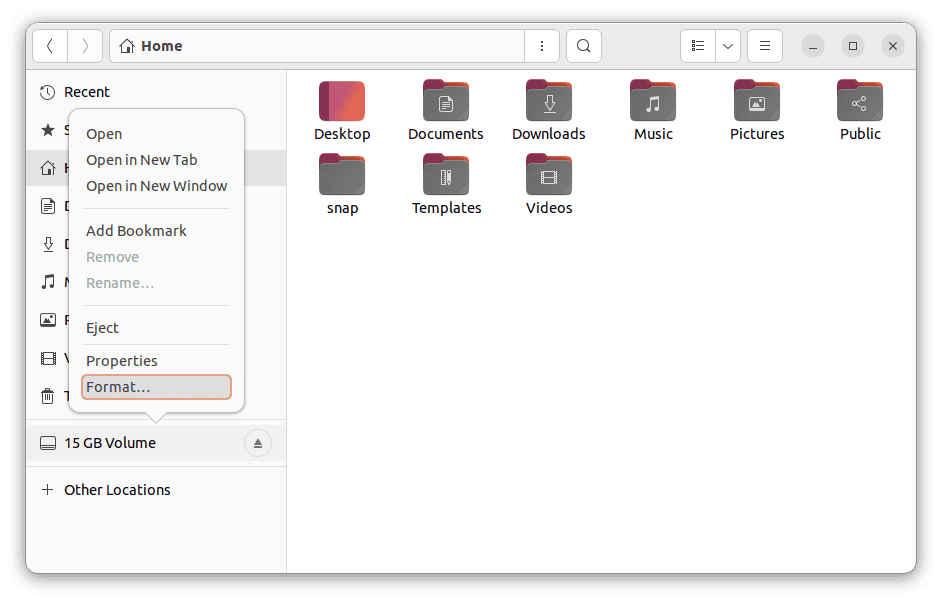Click the Documents icon in sidebar

click(x=47, y=206)
